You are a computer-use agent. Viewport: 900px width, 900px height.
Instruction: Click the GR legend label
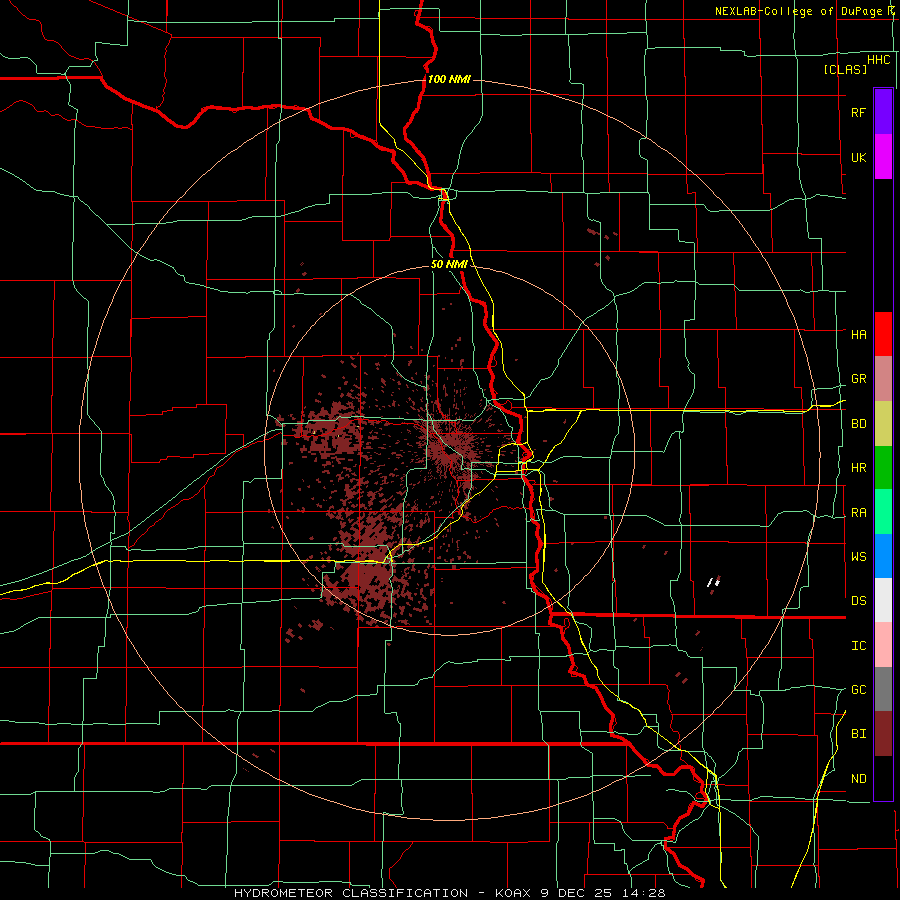tap(858, 379)
